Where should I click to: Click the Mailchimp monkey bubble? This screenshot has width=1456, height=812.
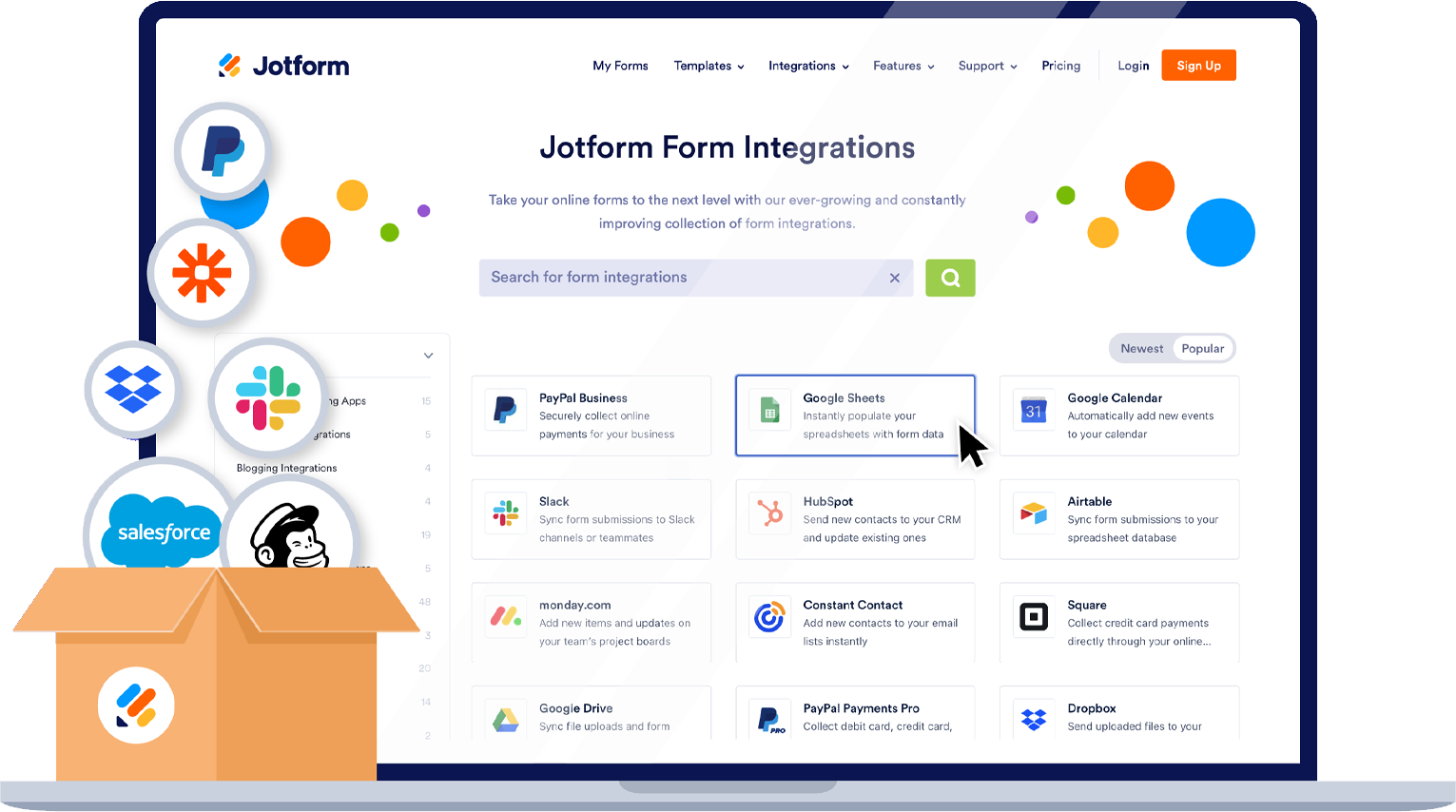(290, 534)
